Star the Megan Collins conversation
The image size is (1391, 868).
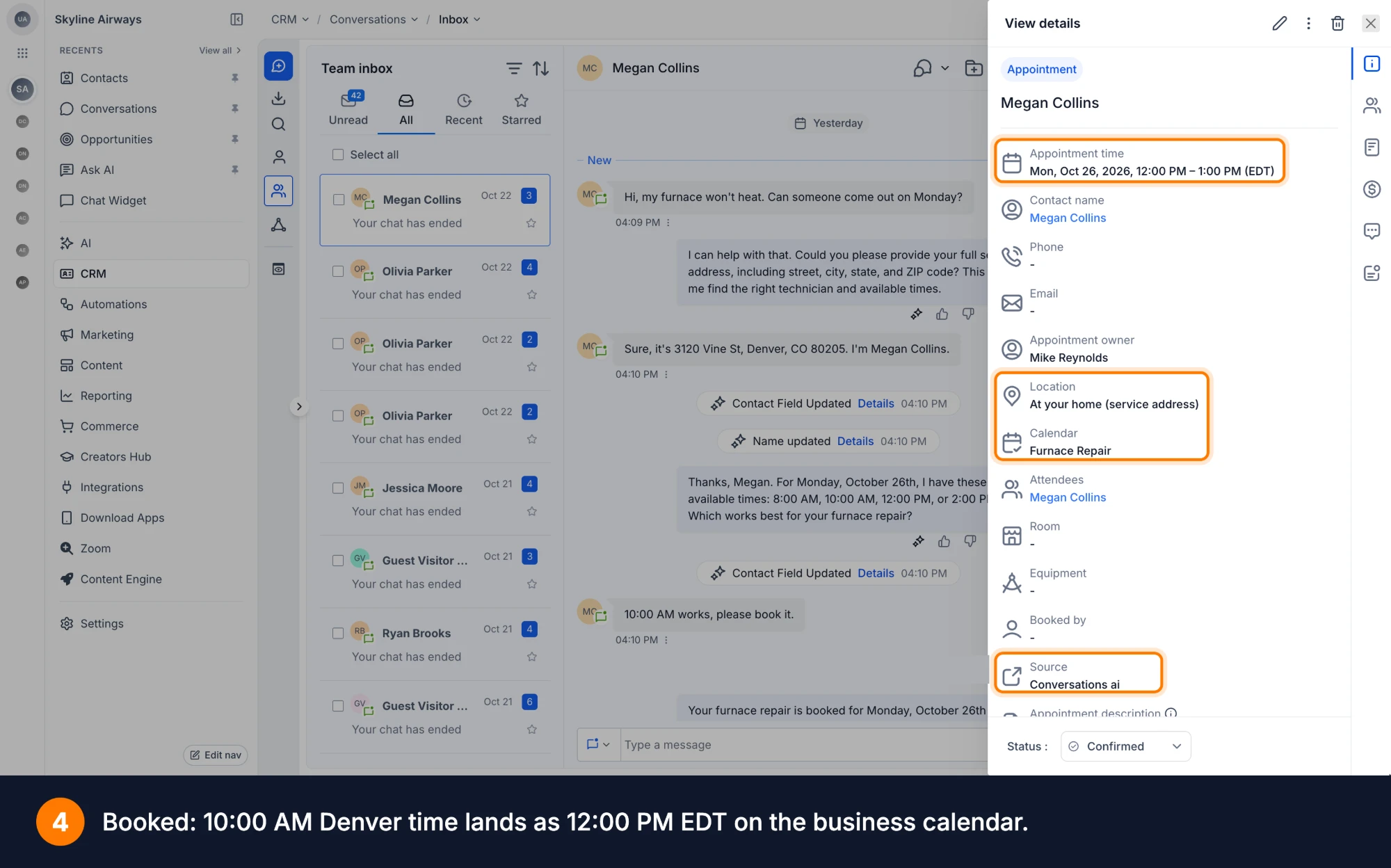[x=531, y=223]
